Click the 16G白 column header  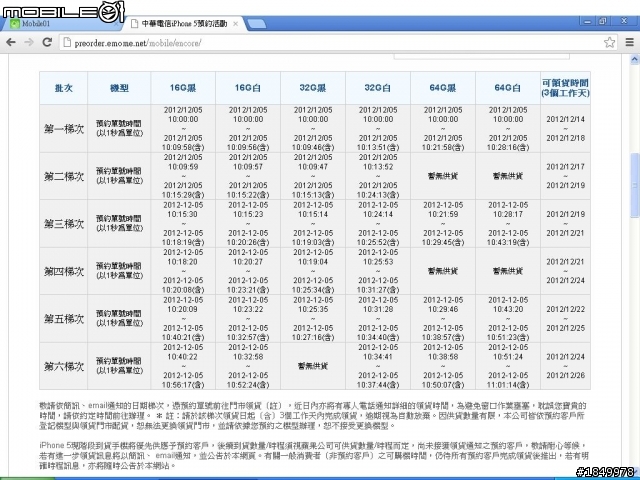click(248, 88)
